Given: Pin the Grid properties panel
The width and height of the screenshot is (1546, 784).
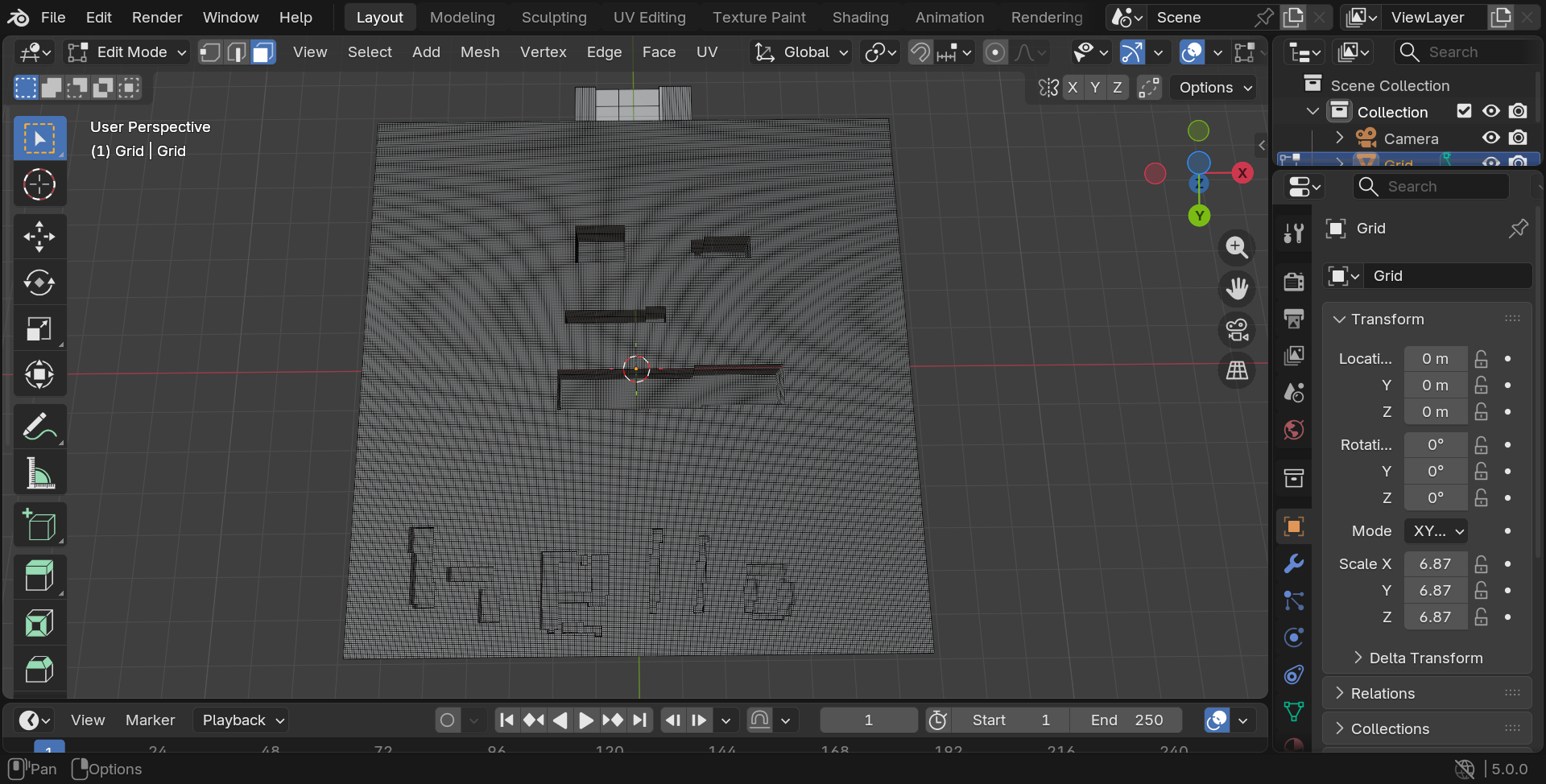Looking at the screenshot, I should [x=1518, y=229].
